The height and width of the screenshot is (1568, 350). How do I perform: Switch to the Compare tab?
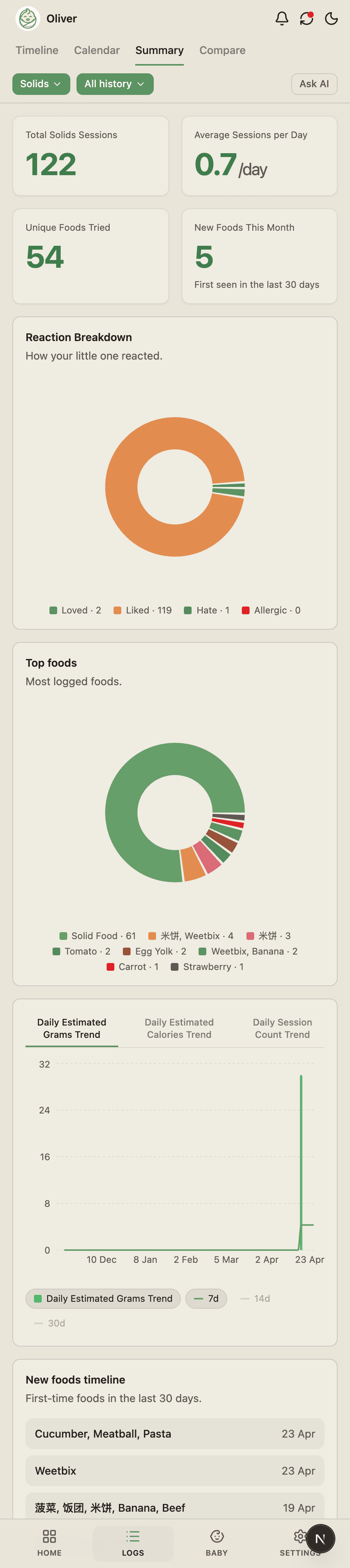222,51
